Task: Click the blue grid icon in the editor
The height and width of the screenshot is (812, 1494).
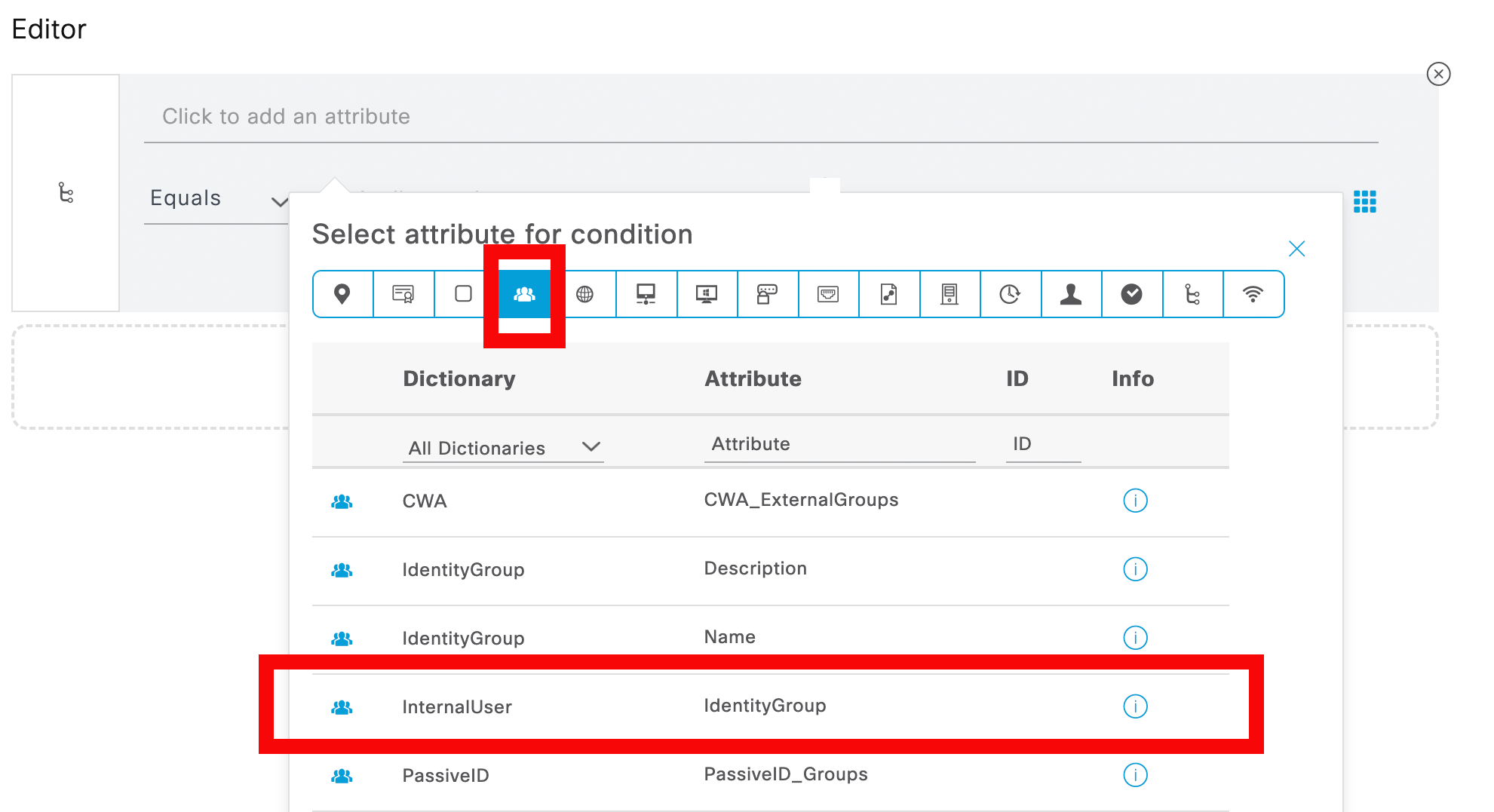Action: pos(1365,201)
